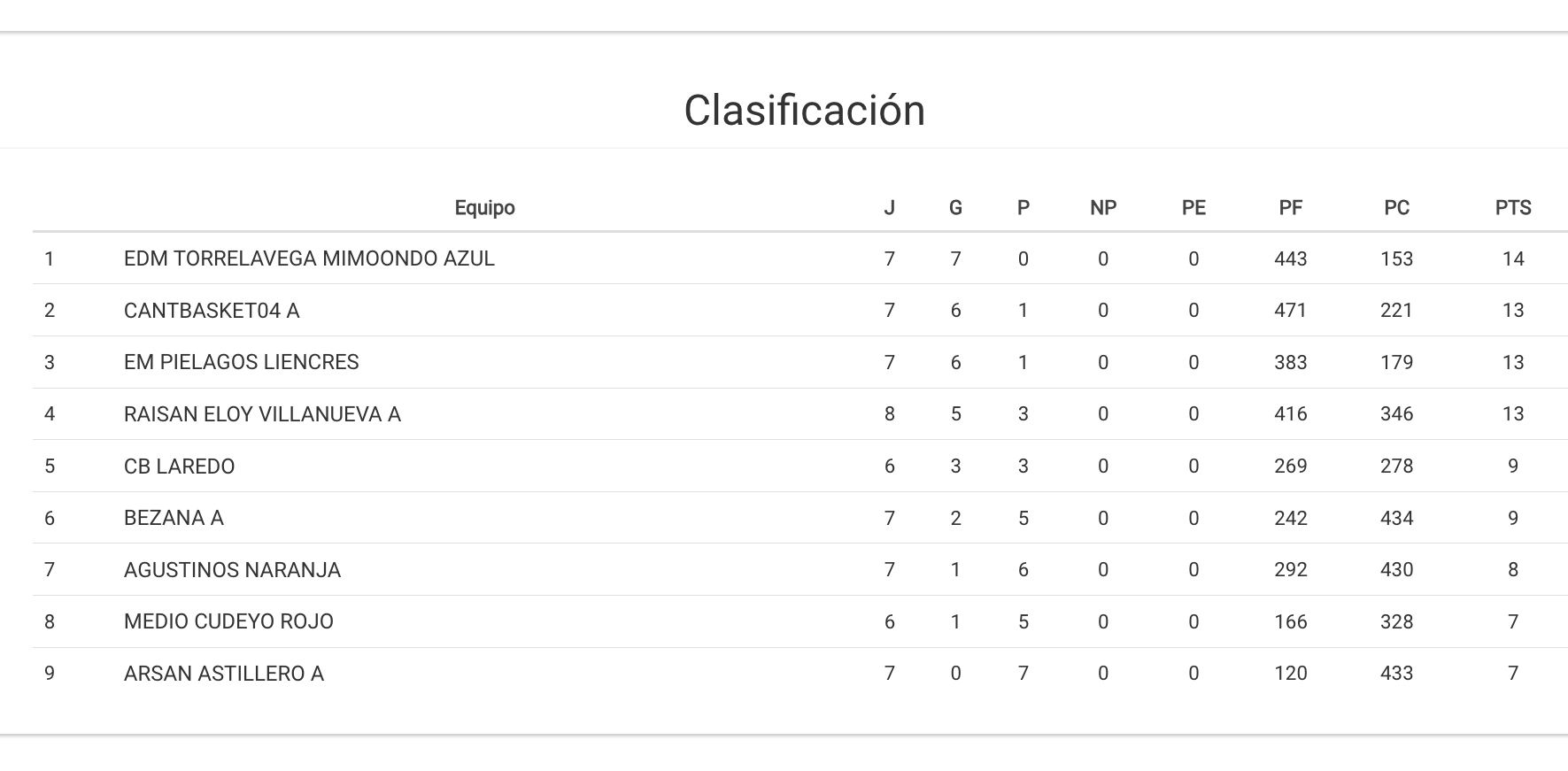This screenshot has width=1568, height=771.
Task: Click ARSAN ASTILLERO A team name
Action: pyautogui.click(x=224, y=674)
